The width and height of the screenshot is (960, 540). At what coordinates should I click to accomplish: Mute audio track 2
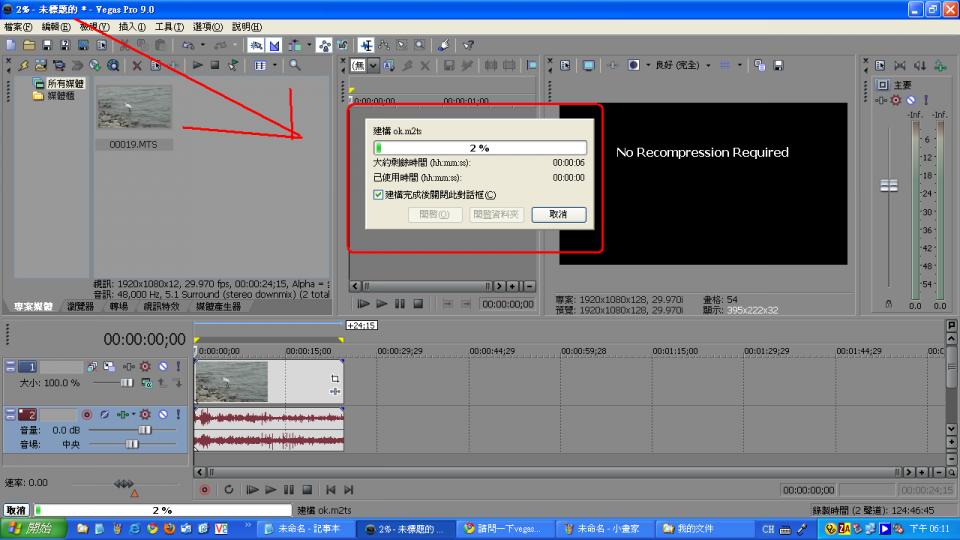[161, 414]
